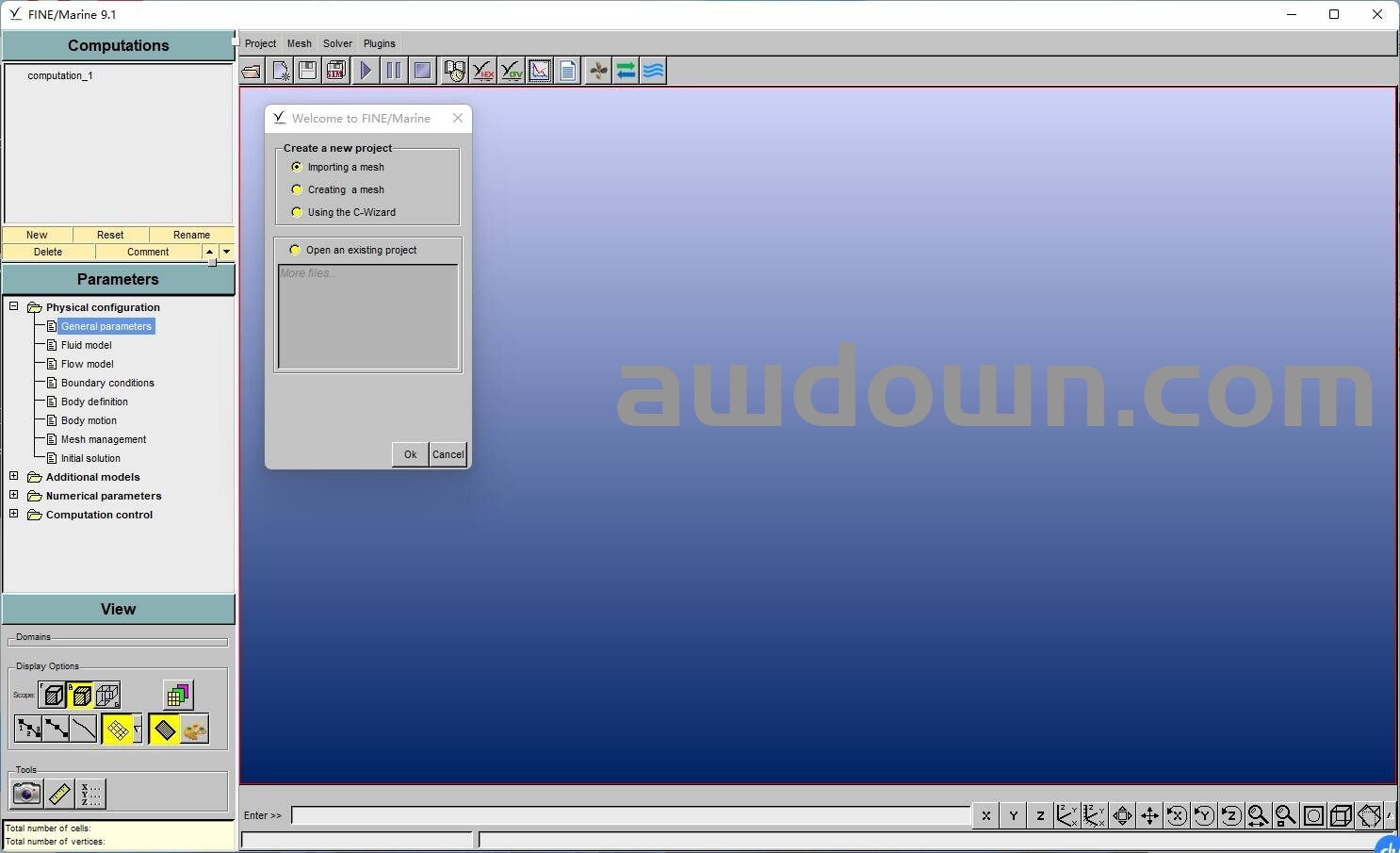Expand the Additional models folder
Screen dimensions: 1400x853
14,476
